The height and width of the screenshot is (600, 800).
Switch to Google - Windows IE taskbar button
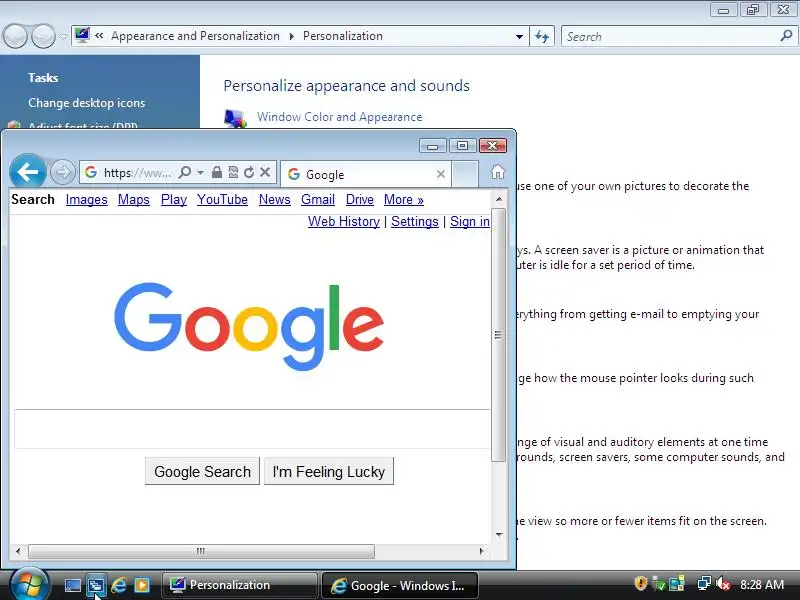point(399,585)
